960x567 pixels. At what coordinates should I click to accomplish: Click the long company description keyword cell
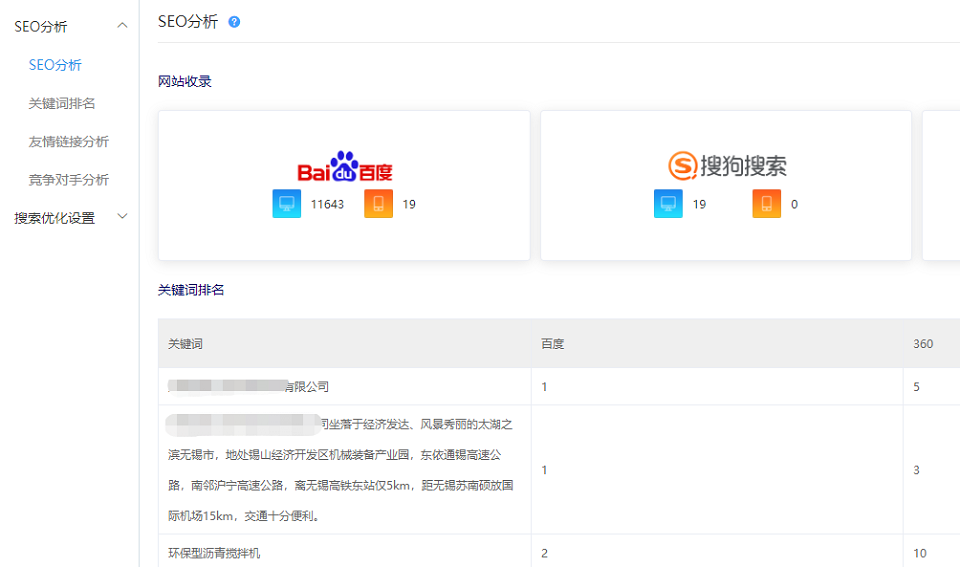[340, 470]
